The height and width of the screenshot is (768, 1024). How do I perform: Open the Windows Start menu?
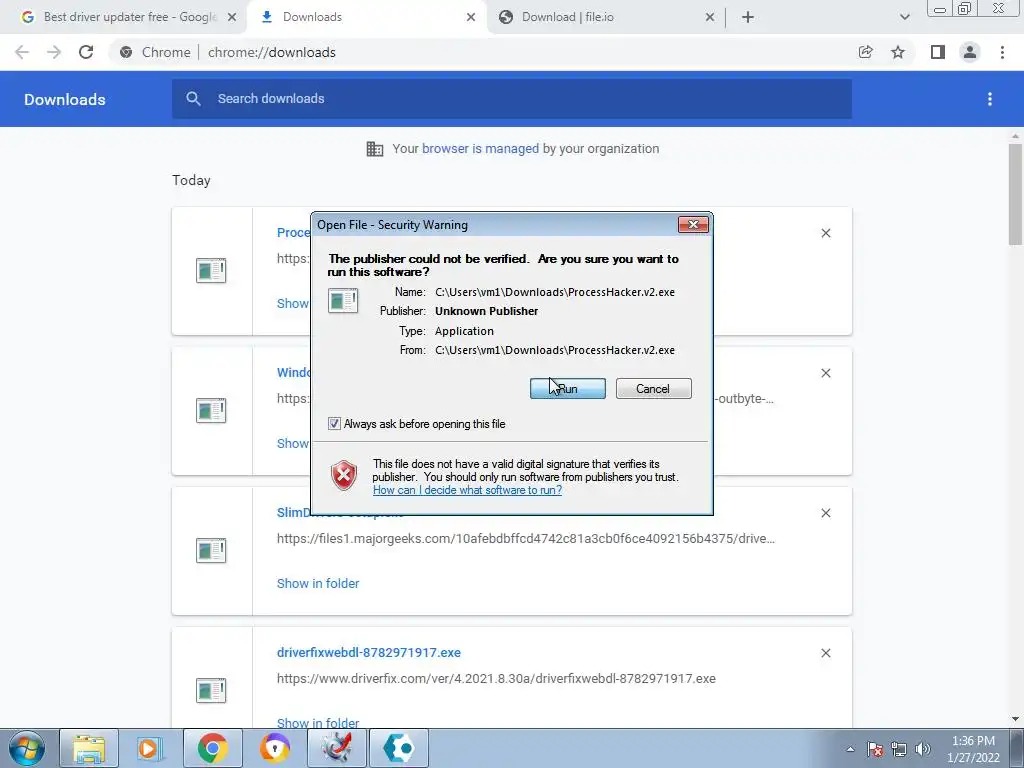(27, 748)
